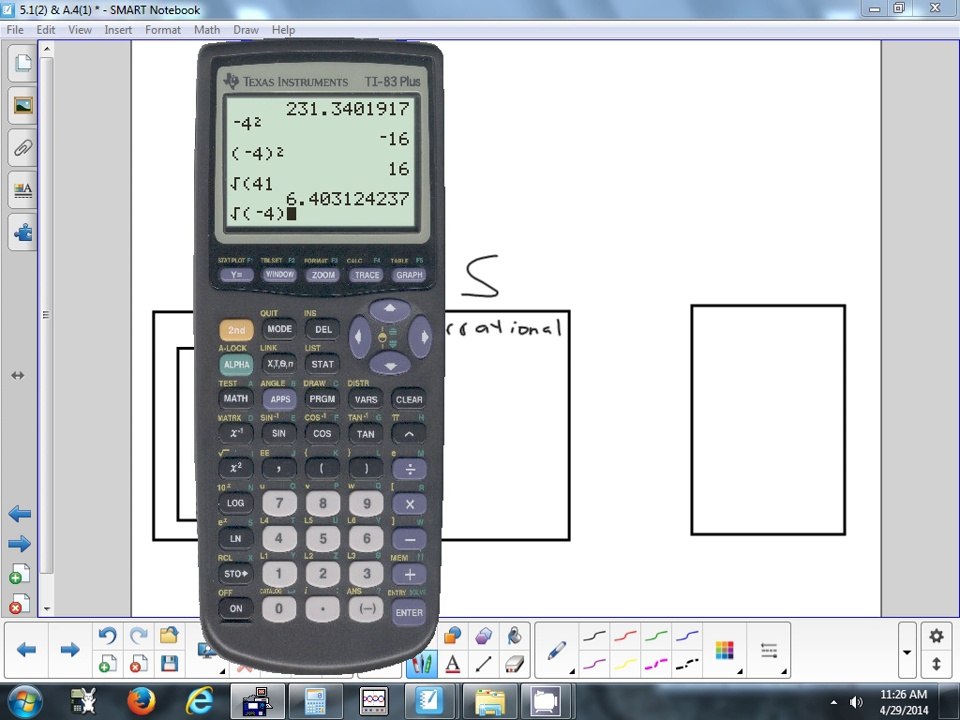This screenshot has height=720, width=960.
Task: Choose the yellow pen line style
Action: tap(626, 664)
